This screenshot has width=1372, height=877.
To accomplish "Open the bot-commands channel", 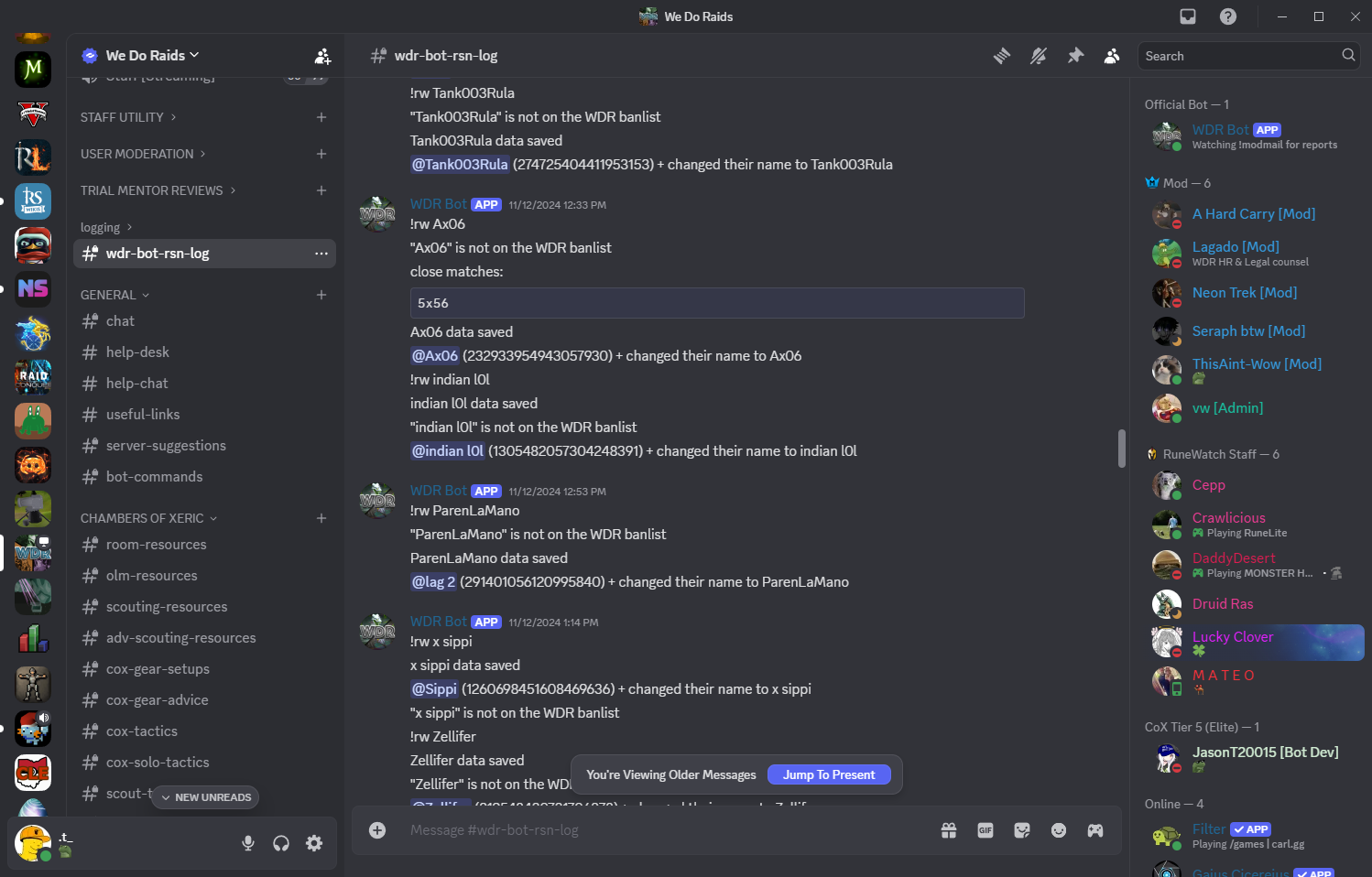I will (204, 477).
